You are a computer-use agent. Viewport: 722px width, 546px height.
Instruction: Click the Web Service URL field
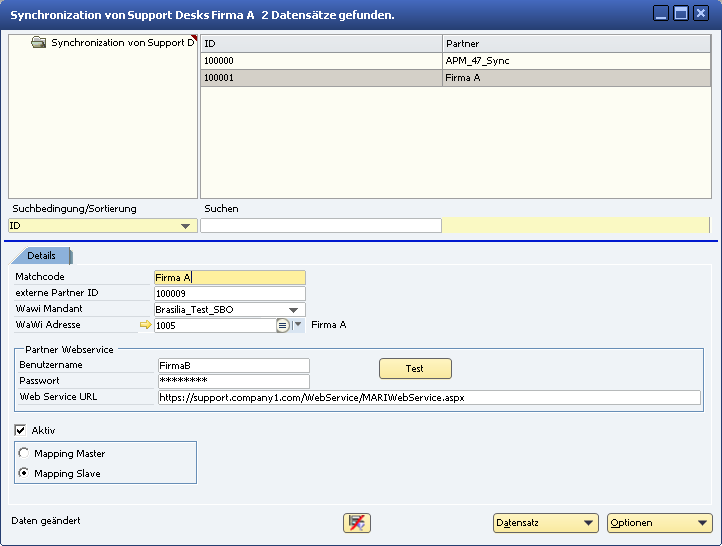point(428,398)
